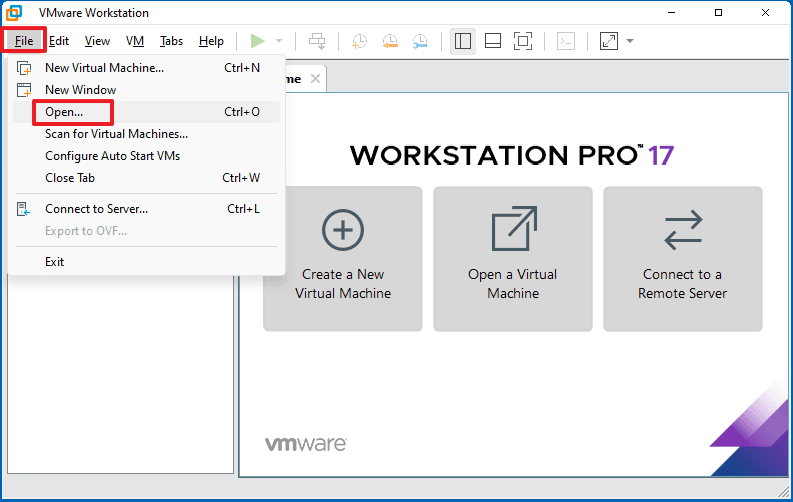Expand the stretch display dropdown arrow

630,41
